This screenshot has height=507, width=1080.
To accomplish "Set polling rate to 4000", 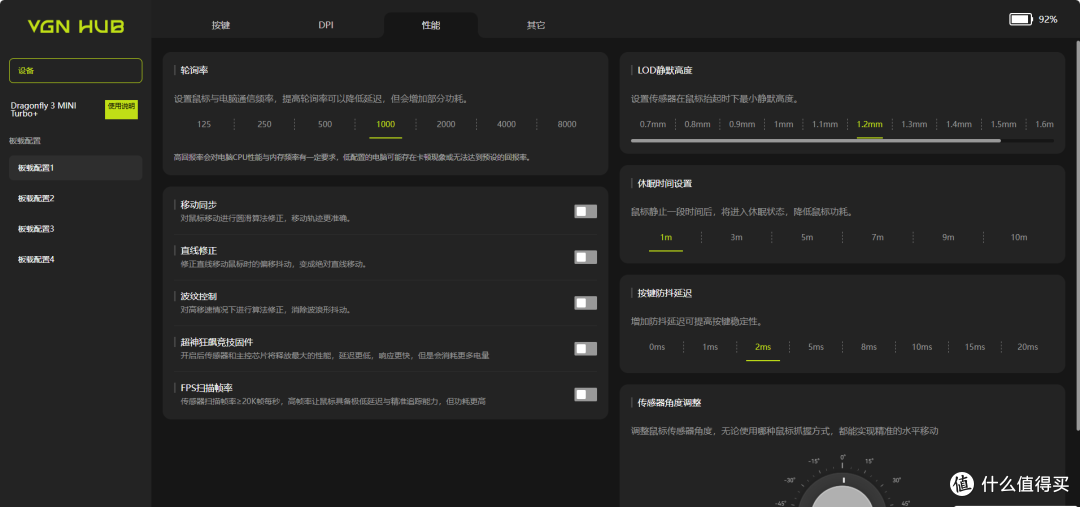I will point(506,125).
